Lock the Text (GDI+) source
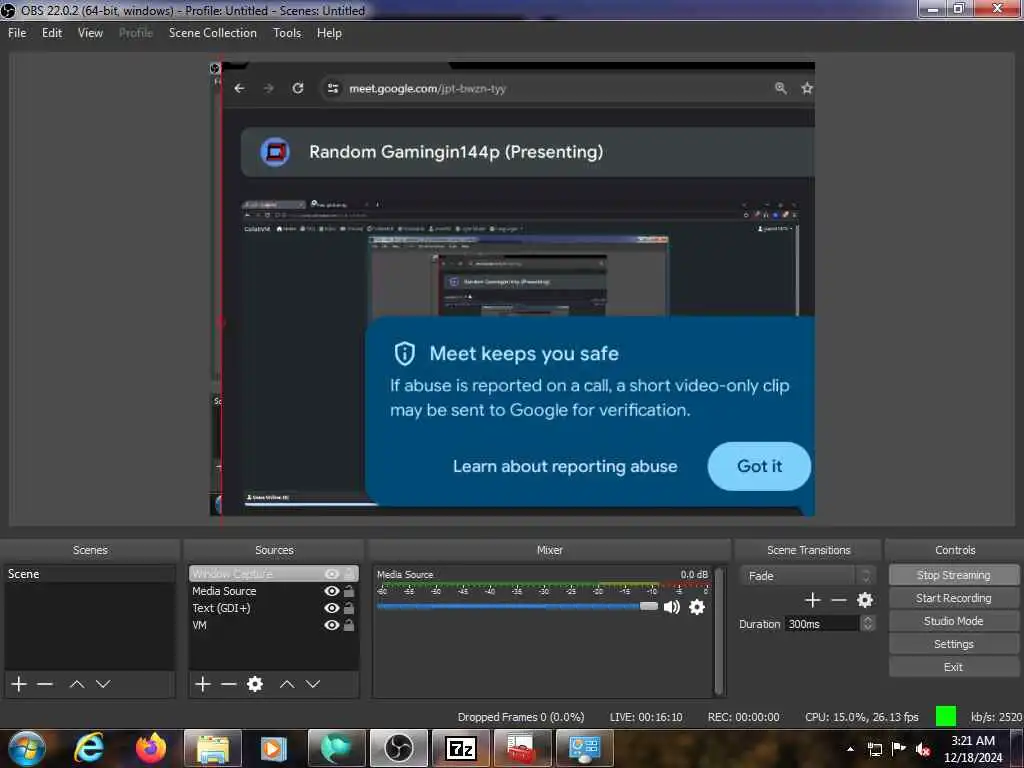The width and height of the screenshot is (1024, 768). pos(349,608)
